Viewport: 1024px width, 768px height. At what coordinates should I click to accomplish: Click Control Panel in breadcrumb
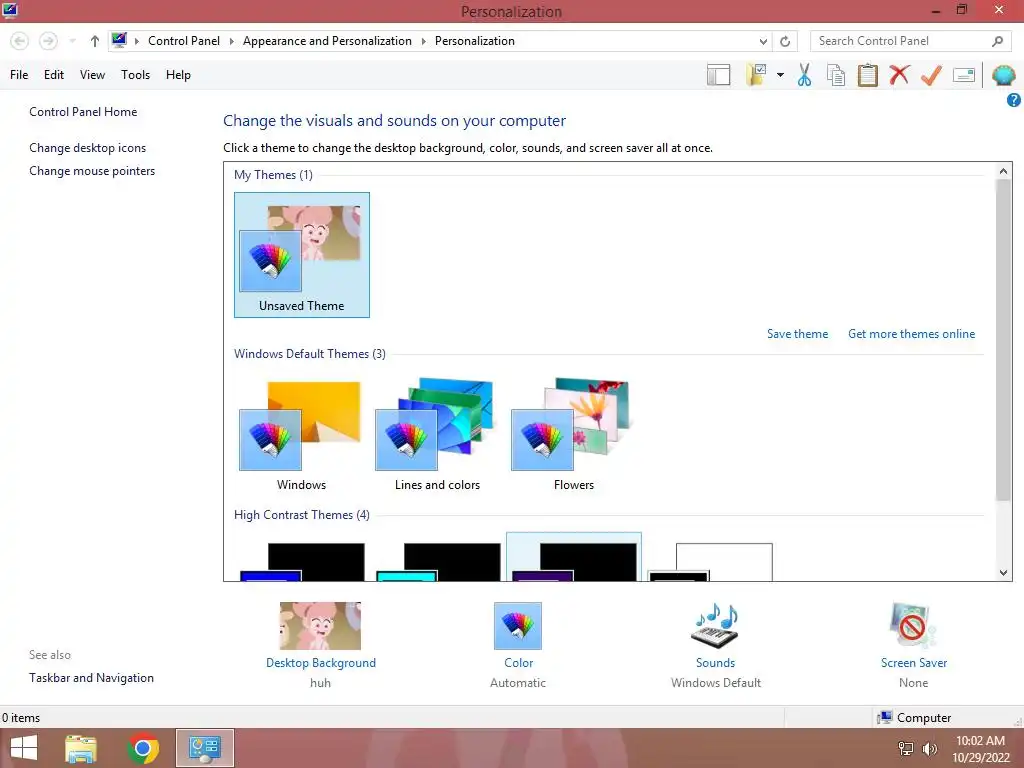[184, 41]
